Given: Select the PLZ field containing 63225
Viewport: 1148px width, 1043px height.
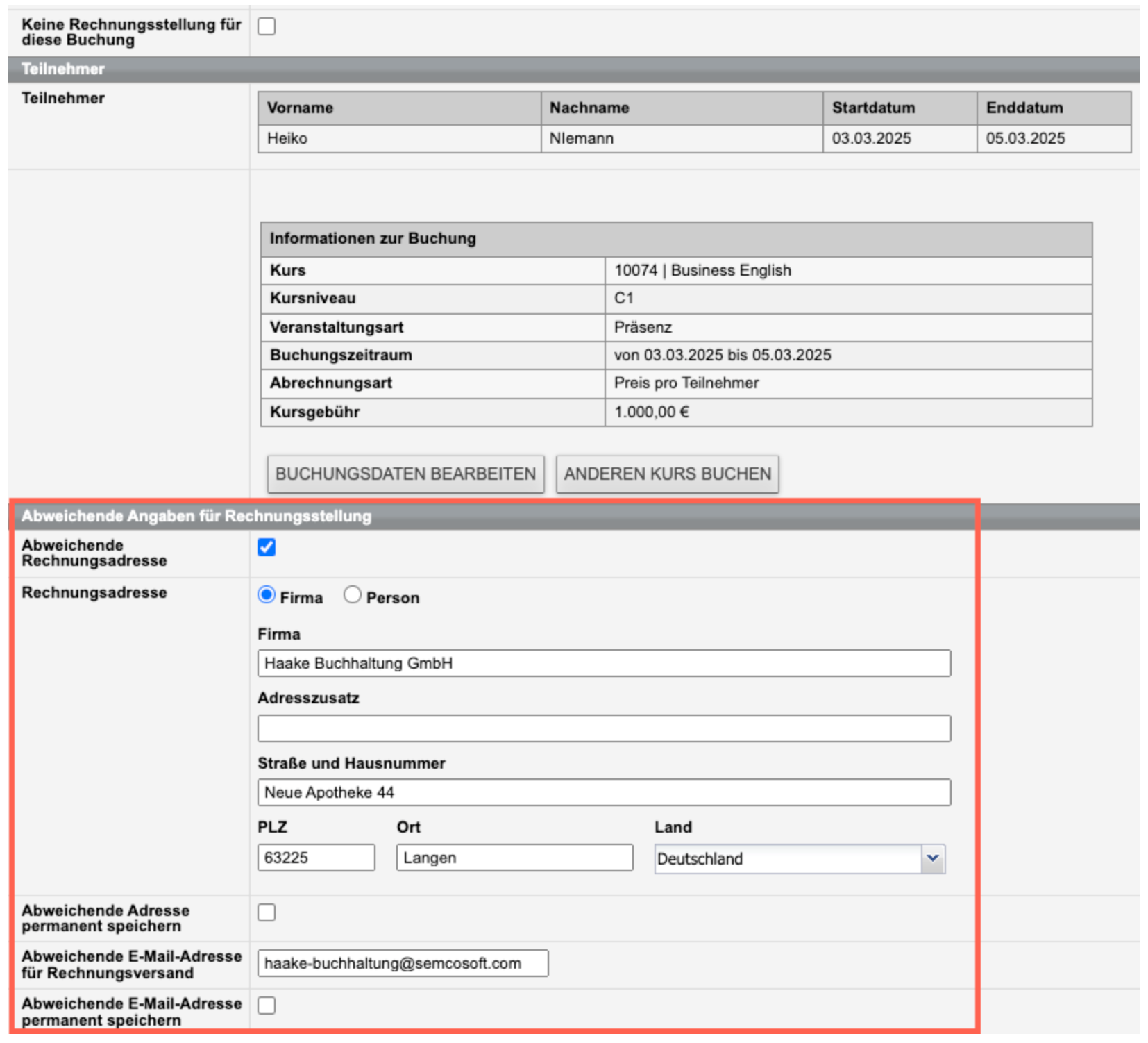Looking at the screenshot, I should tap(316, 858).
